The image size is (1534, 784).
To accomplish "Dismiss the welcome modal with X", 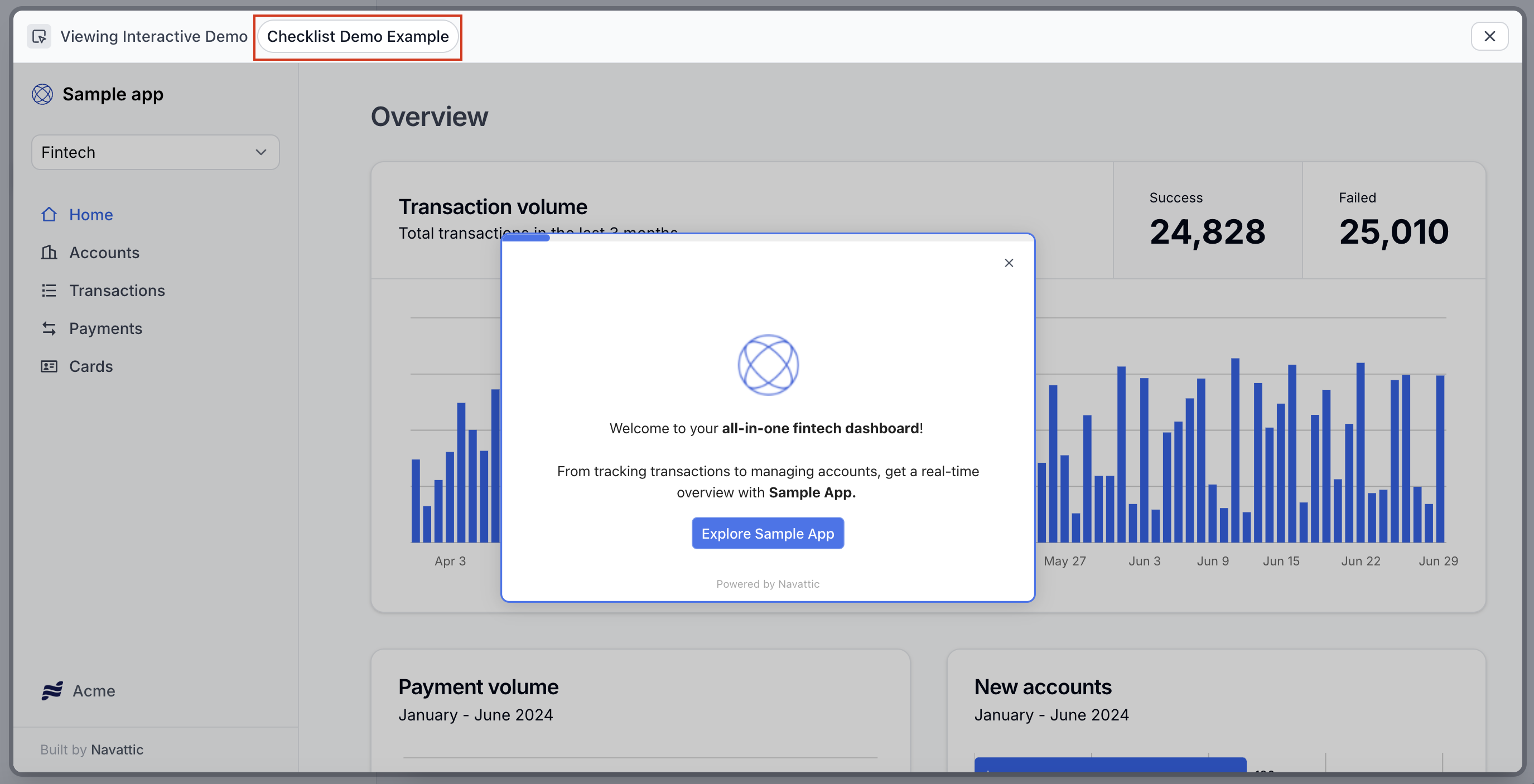I will [1008, 263].
